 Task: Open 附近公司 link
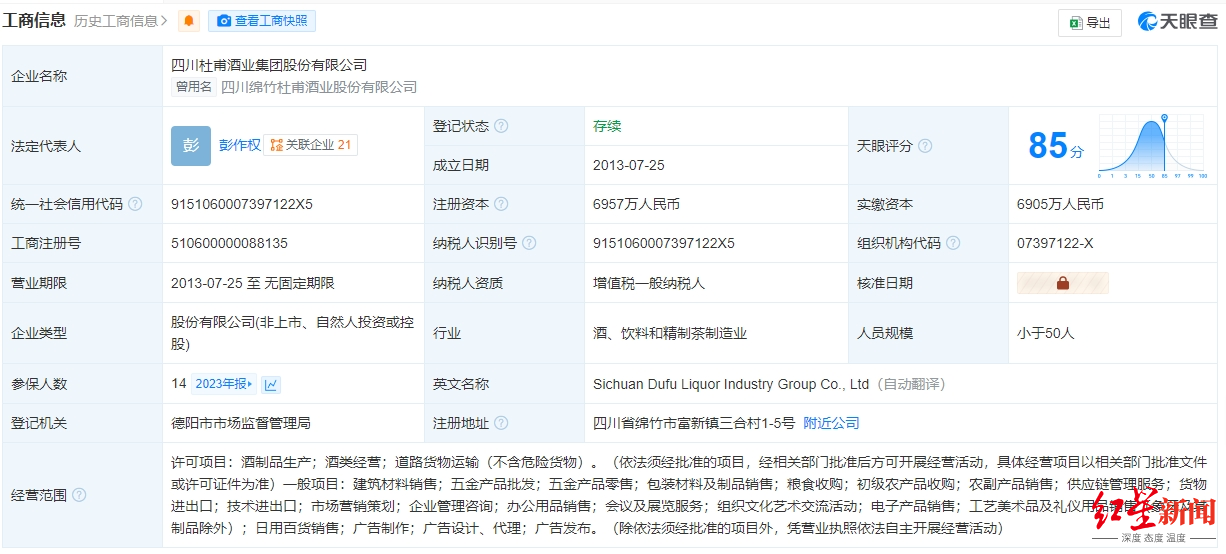[831, 423]
